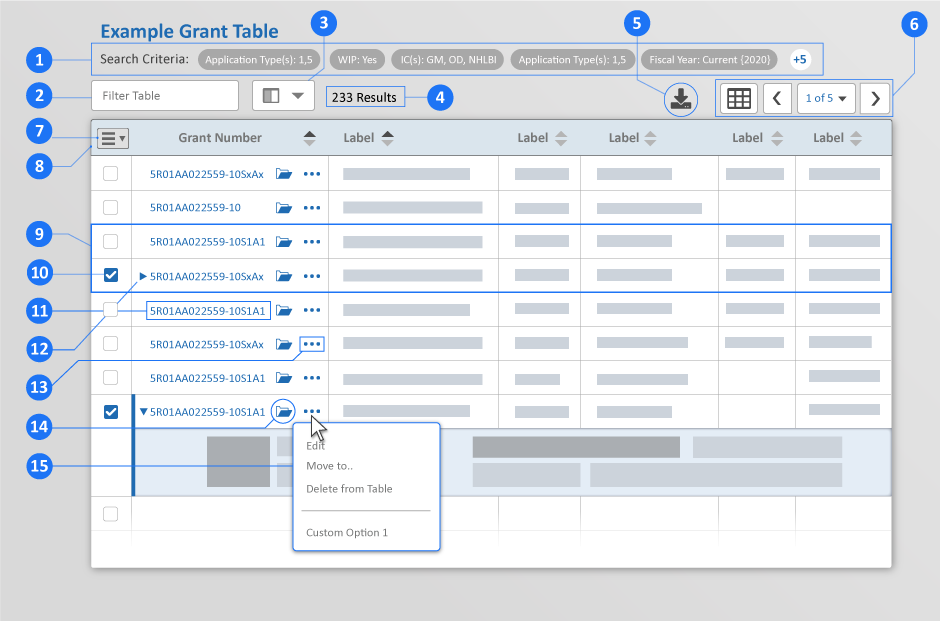
Task: Uncheck the checked 5R01AA022559-10SxAx row checkbox
Action: 111,276
